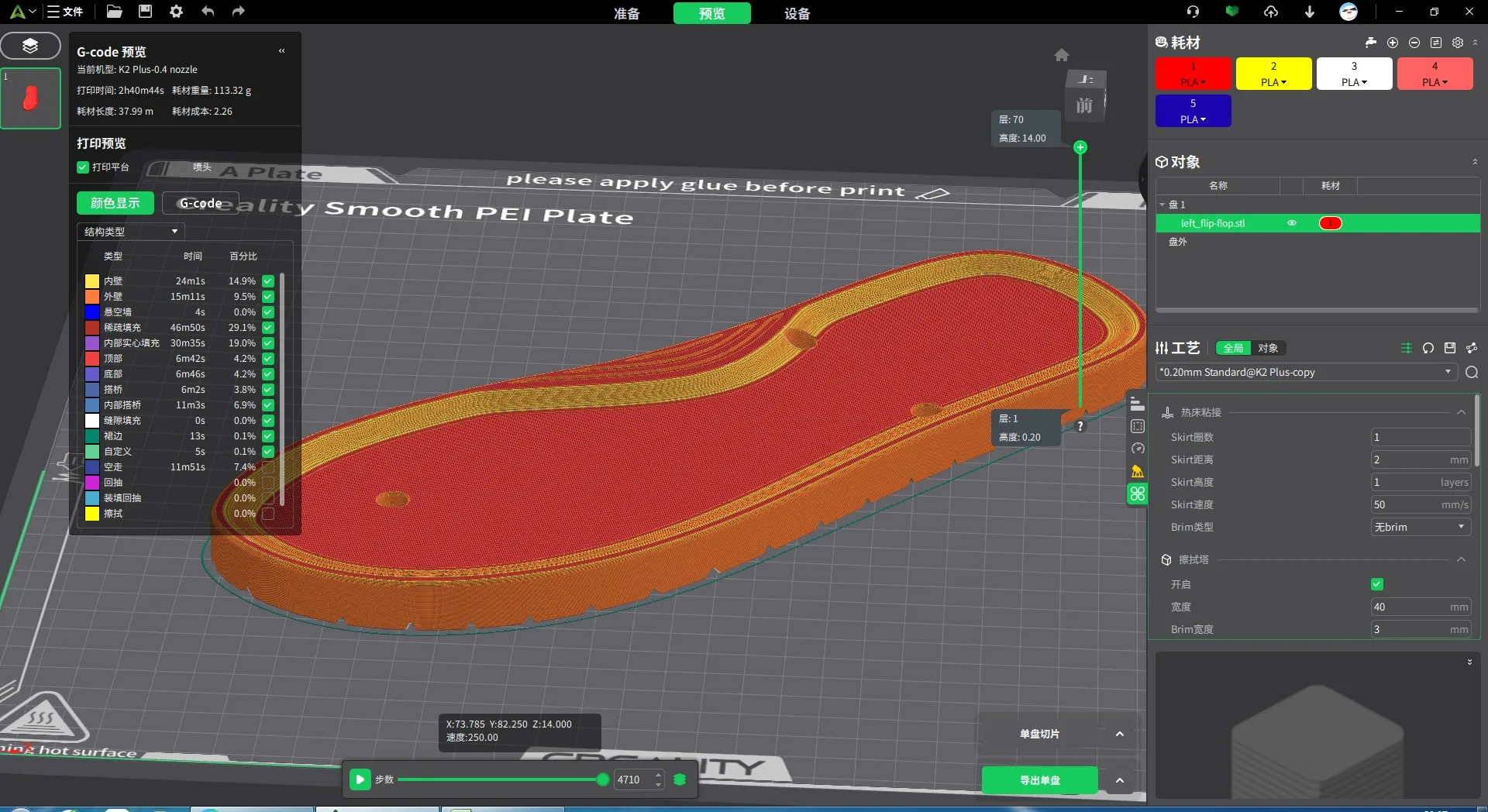Screen dimensions: 1488x812
Task: Save the current process preset
Action: [x=1450, y=348]
